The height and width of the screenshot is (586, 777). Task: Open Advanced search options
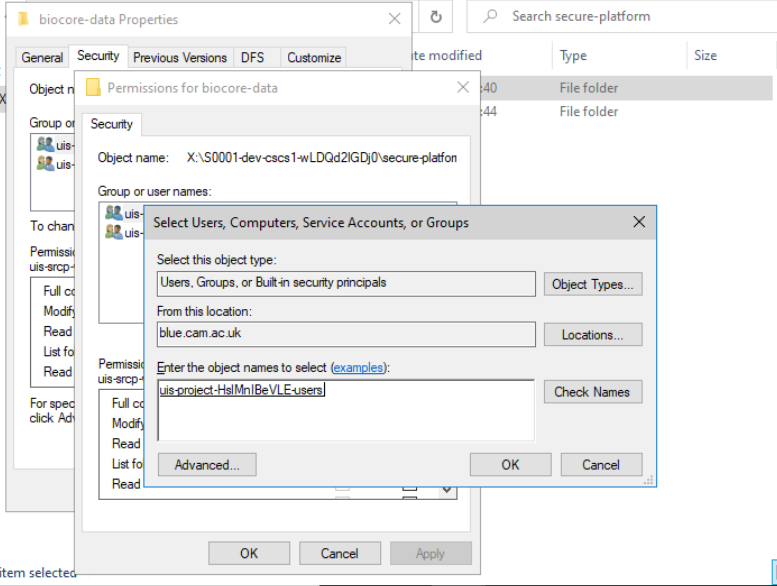[207, 465]
